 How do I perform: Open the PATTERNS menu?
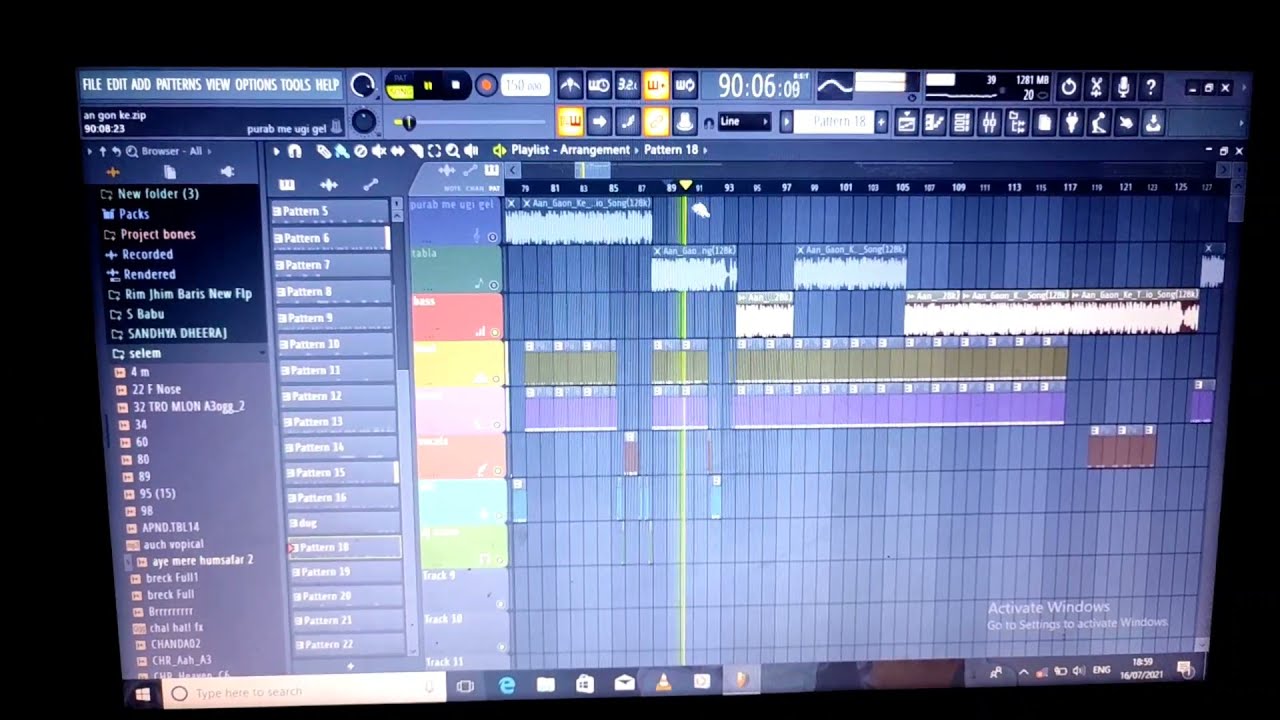tap(178, 85)
